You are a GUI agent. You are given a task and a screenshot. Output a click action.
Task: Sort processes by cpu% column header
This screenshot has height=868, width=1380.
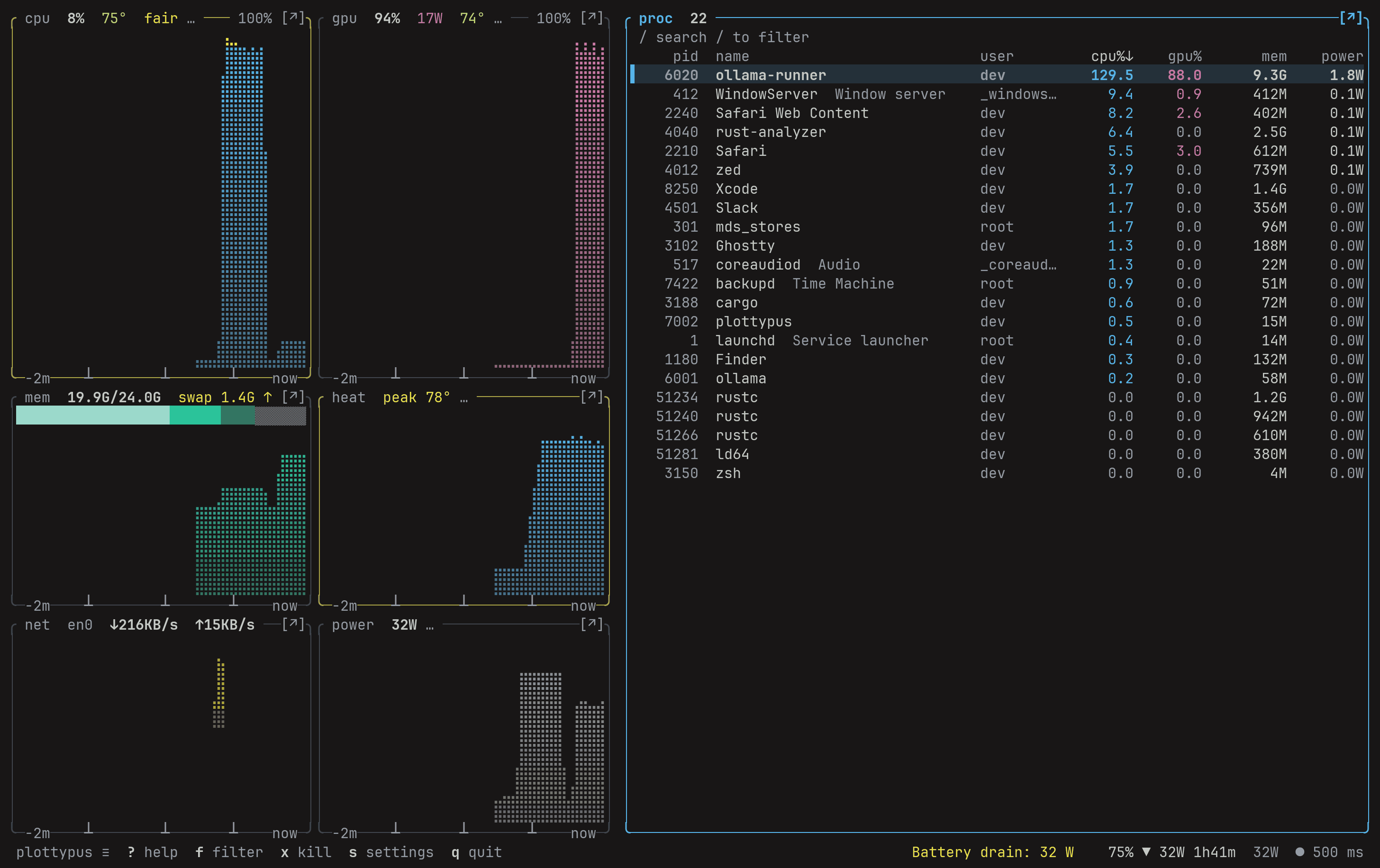point(1112,56)
